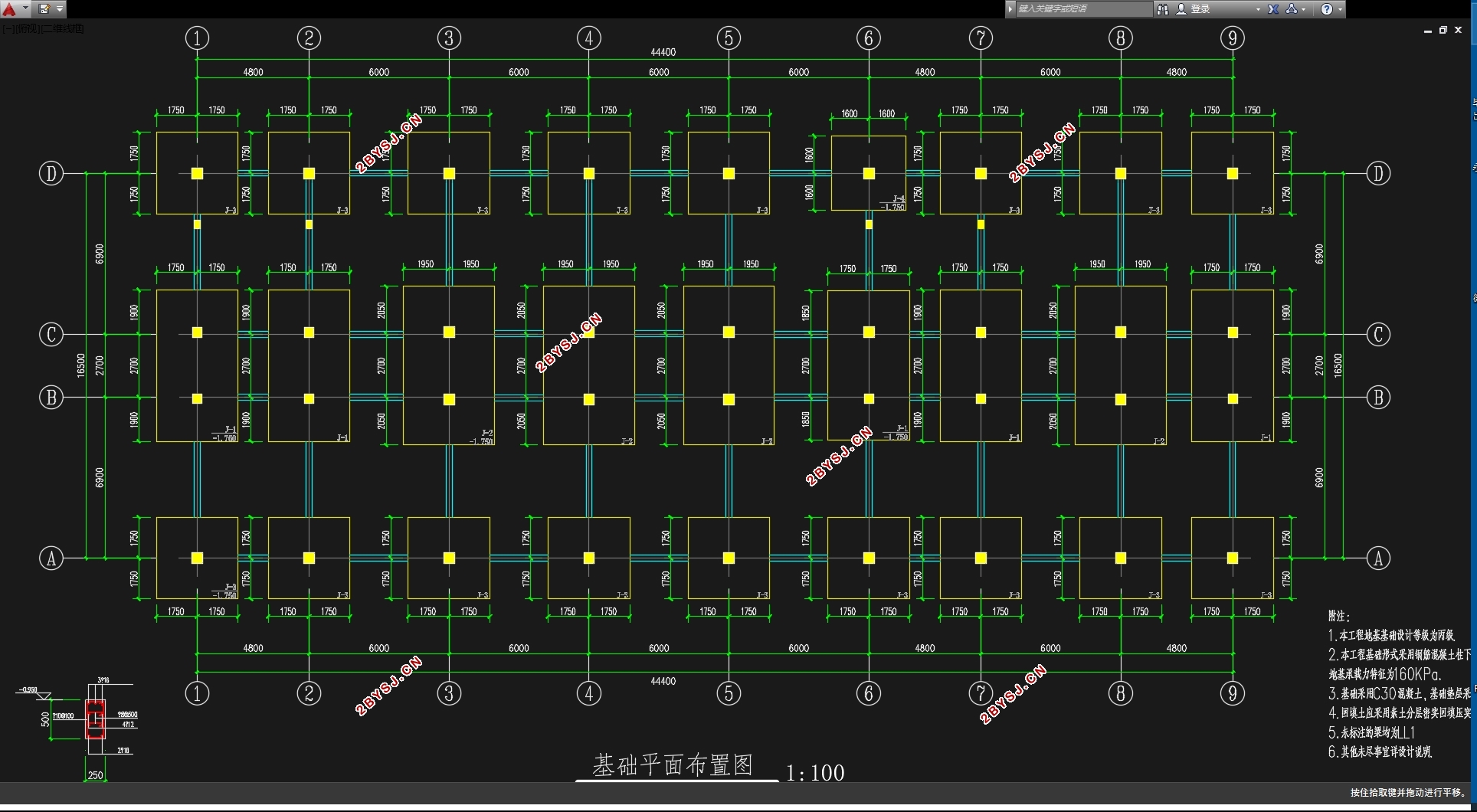The image size is (1477, 812).
Task: Click the status message 按住拾取键并拖动进行平移
Action: point(1408,793)
